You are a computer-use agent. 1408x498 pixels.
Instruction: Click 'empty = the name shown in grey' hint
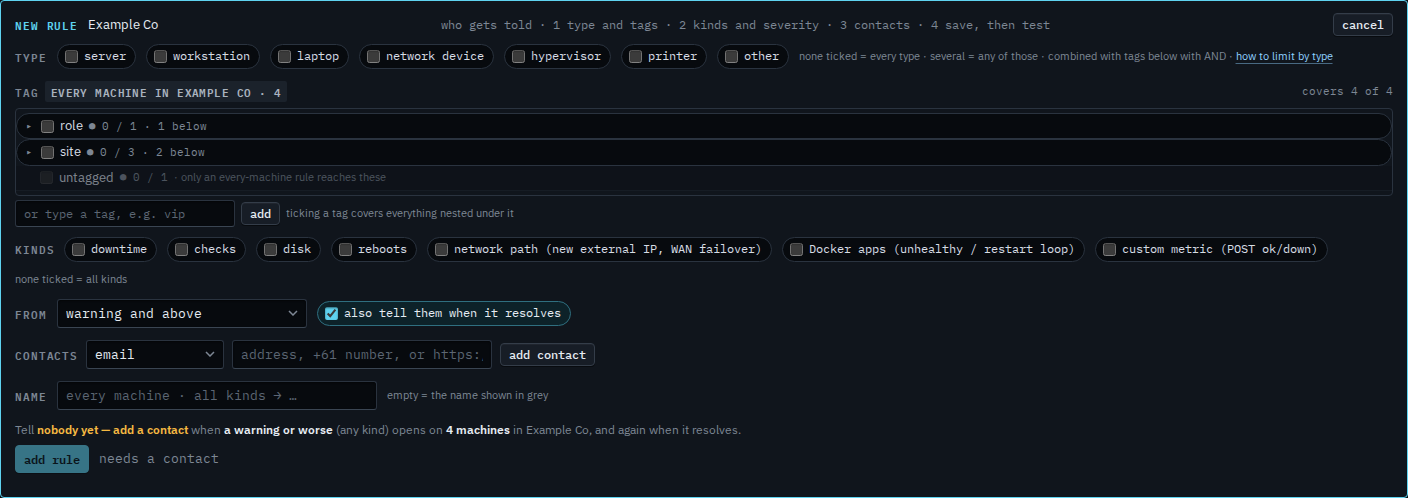tap(468, 395)
